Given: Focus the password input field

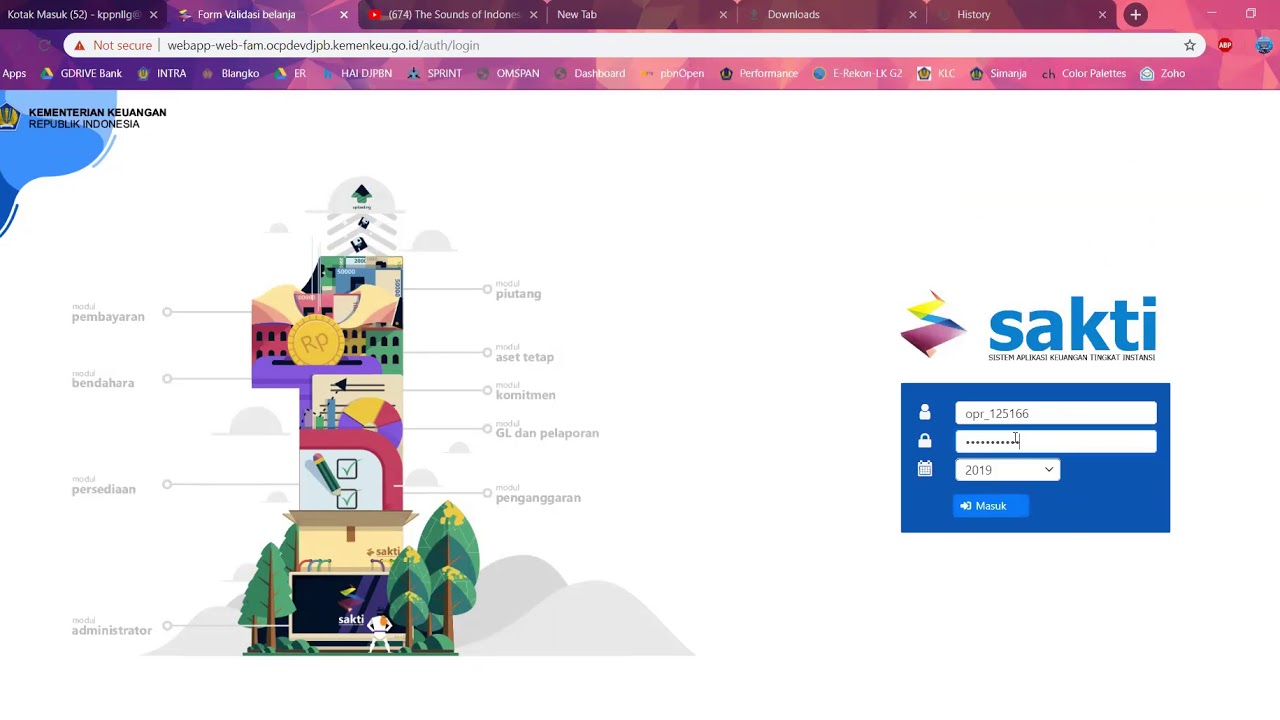Looking at the screenshot, I should (x=1056, y=441).
